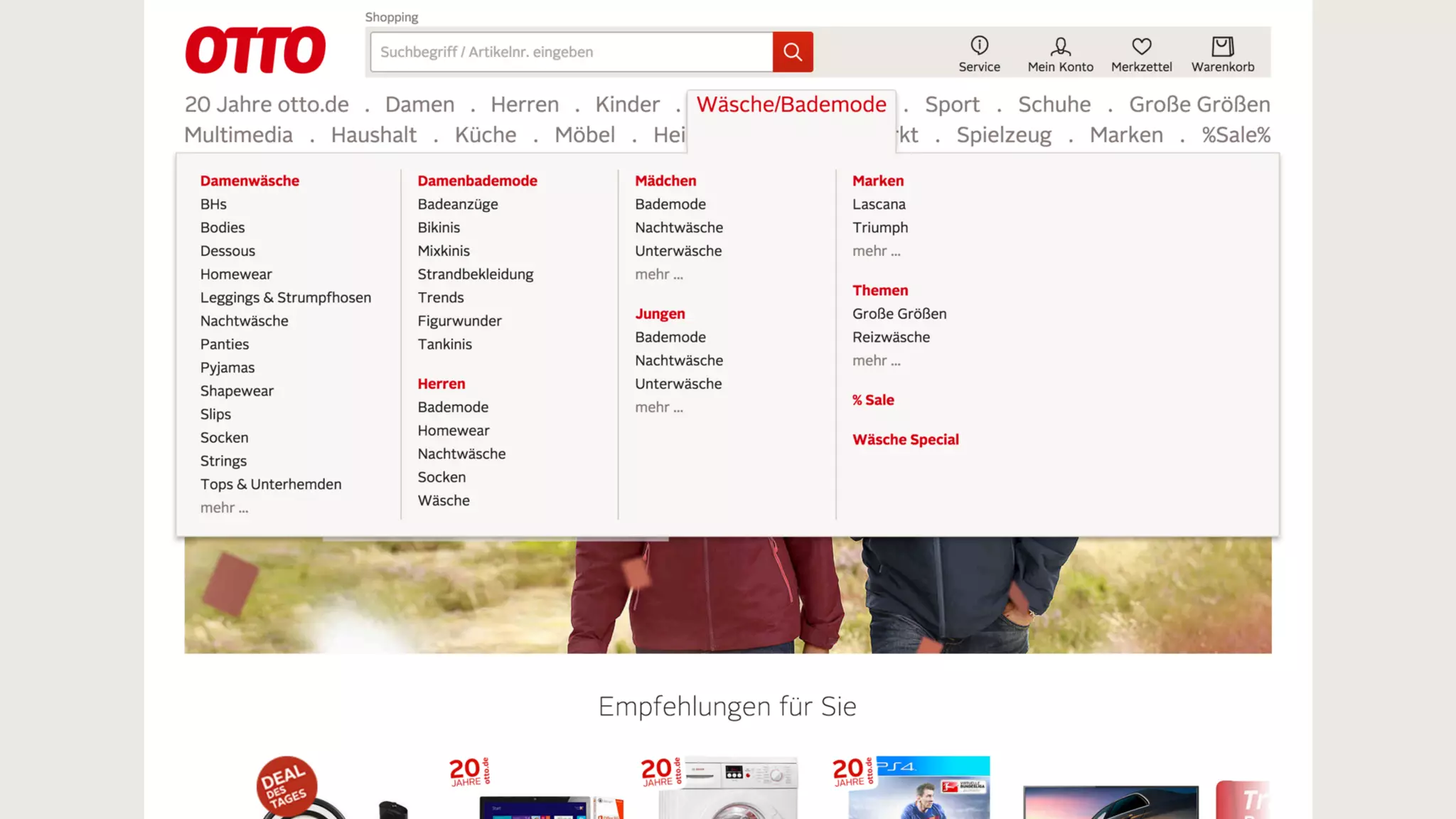This screenshot has width=1456, height=819.
Task: Expand more under Damenwäsche list
Action: click(x=224, y=508)
